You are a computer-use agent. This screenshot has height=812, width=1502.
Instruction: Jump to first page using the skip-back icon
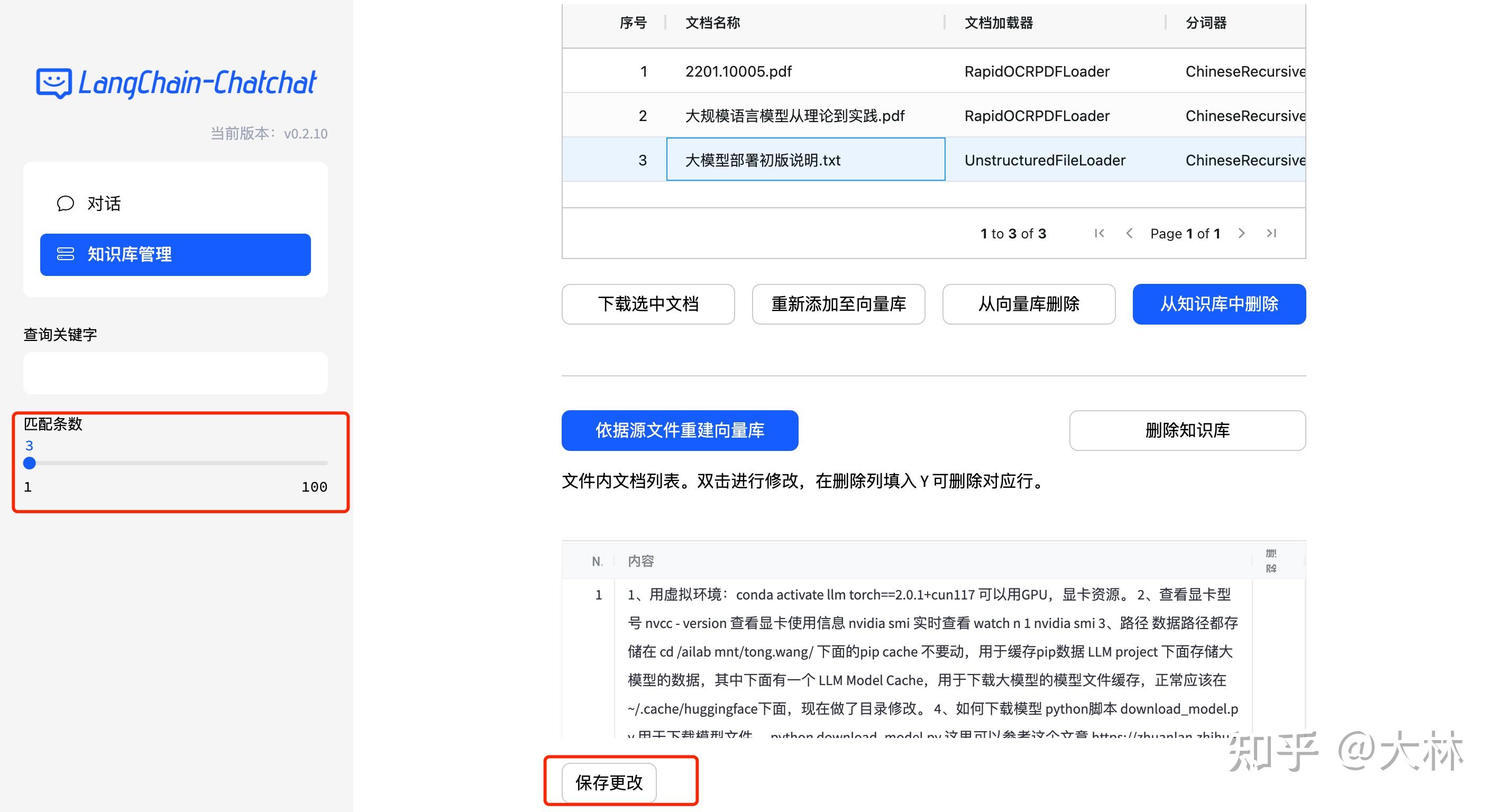[1100, 233]
